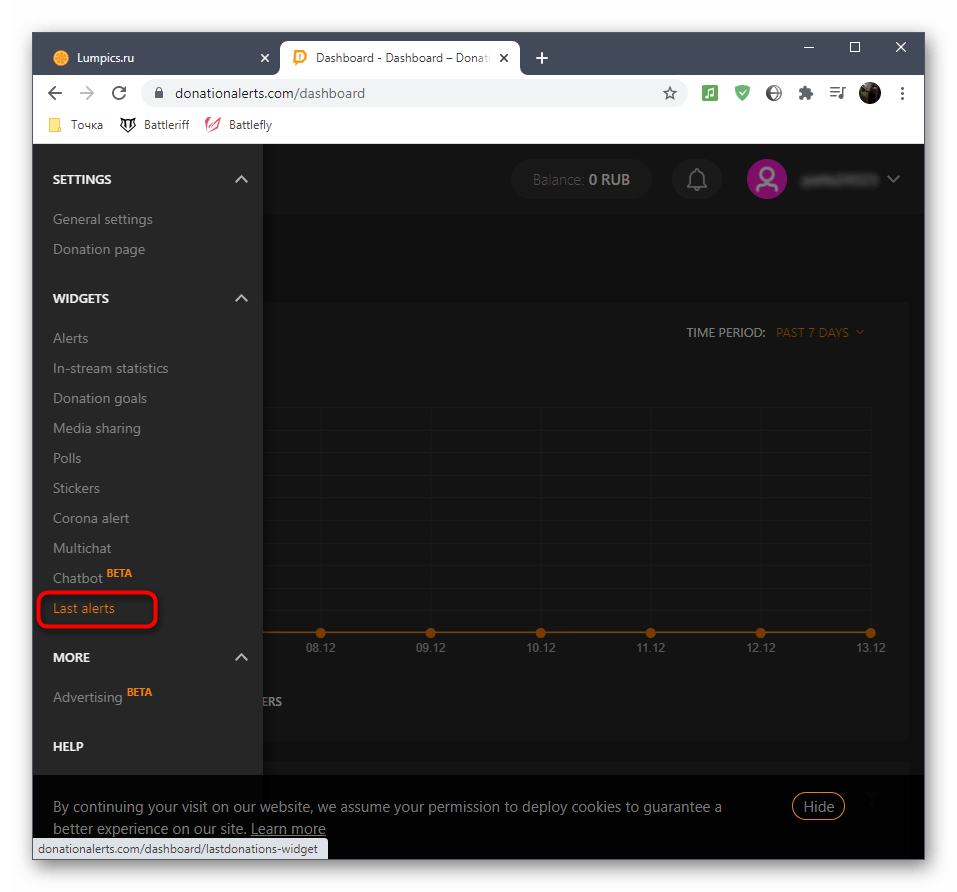Click the purple user avatar icon

click(767, 180)
